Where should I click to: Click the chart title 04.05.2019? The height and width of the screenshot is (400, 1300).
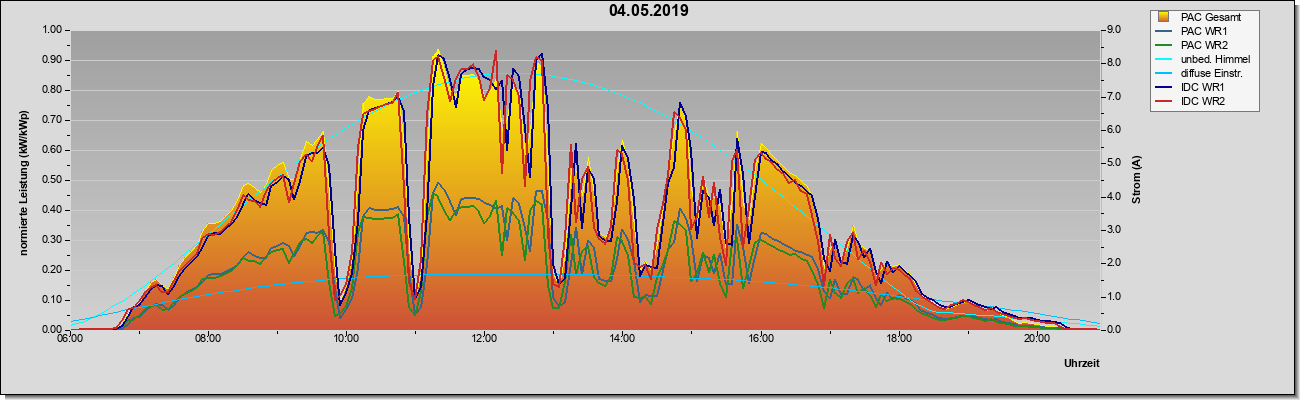[x=648, y=11]
